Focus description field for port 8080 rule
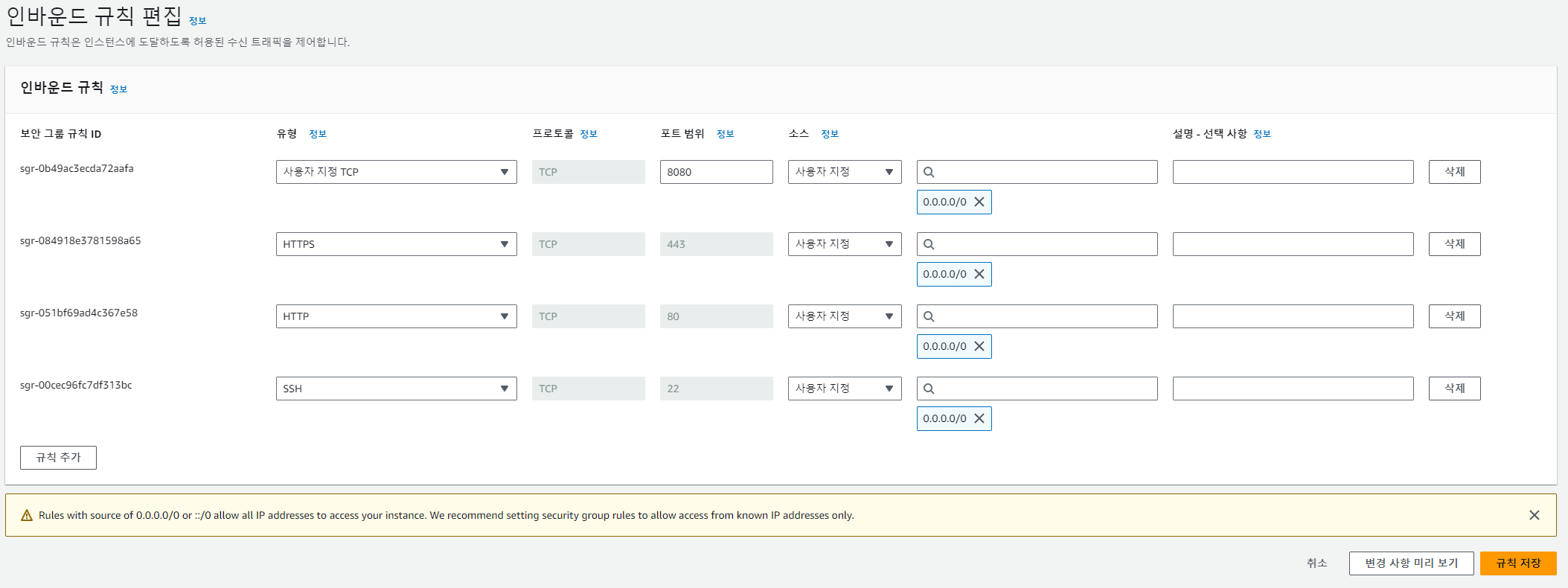This screenshot has height=588, width=1568. [x=1293, y=172]
